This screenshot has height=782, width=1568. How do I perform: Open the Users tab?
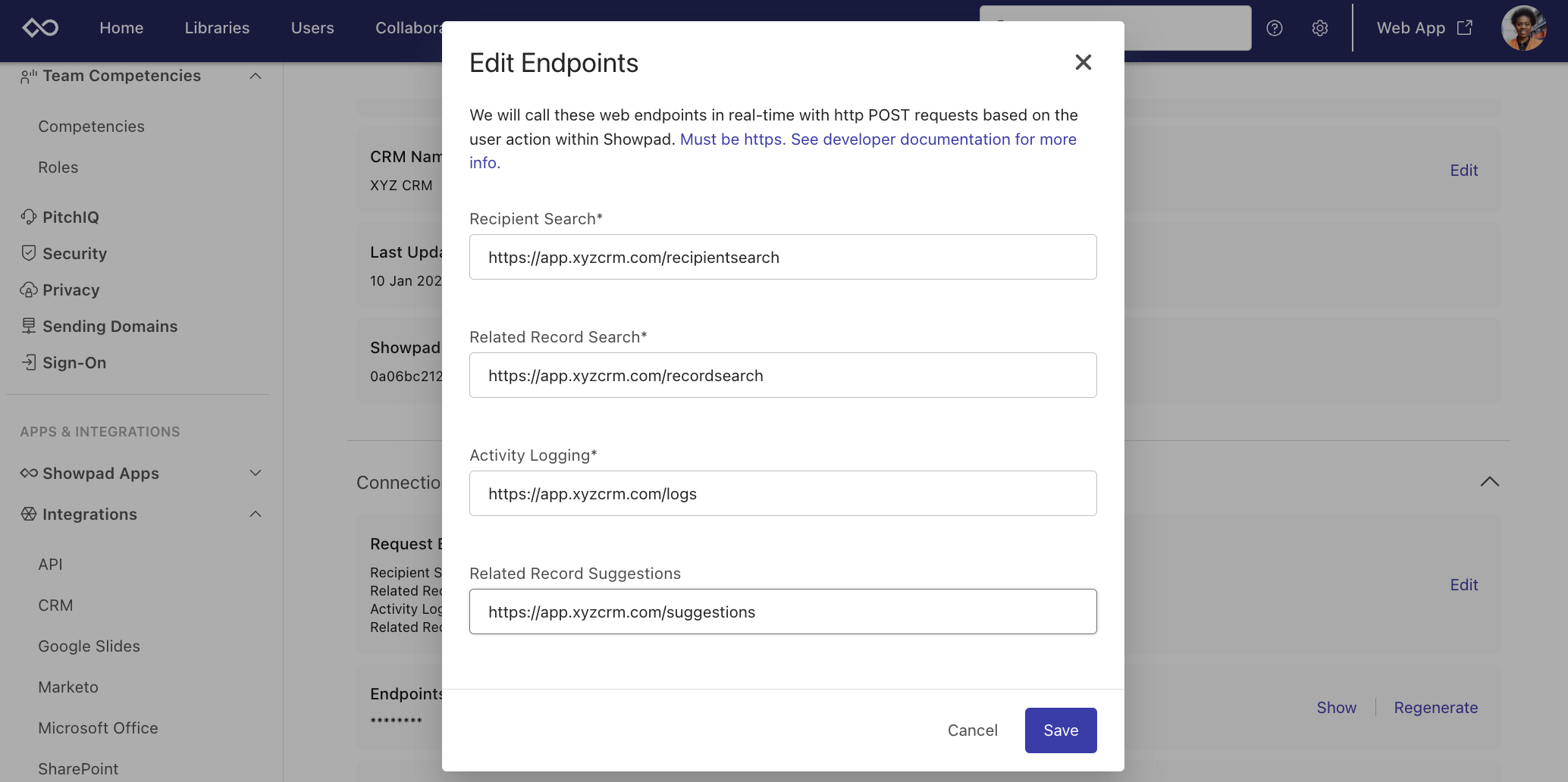[x=312, y=28]
